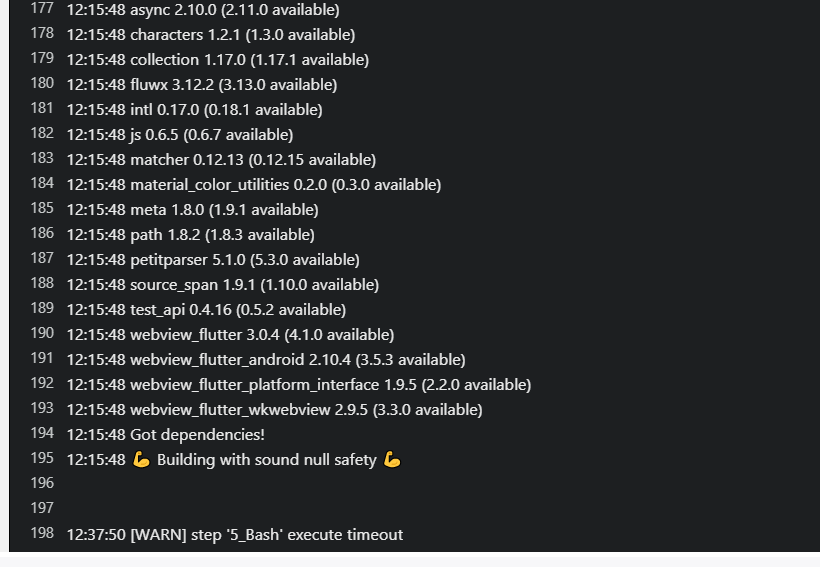The height and width of the screenshot is (567, 820).
Task: Click the WARN step 5_Bash timeout line
Action: tap(235, 535)
